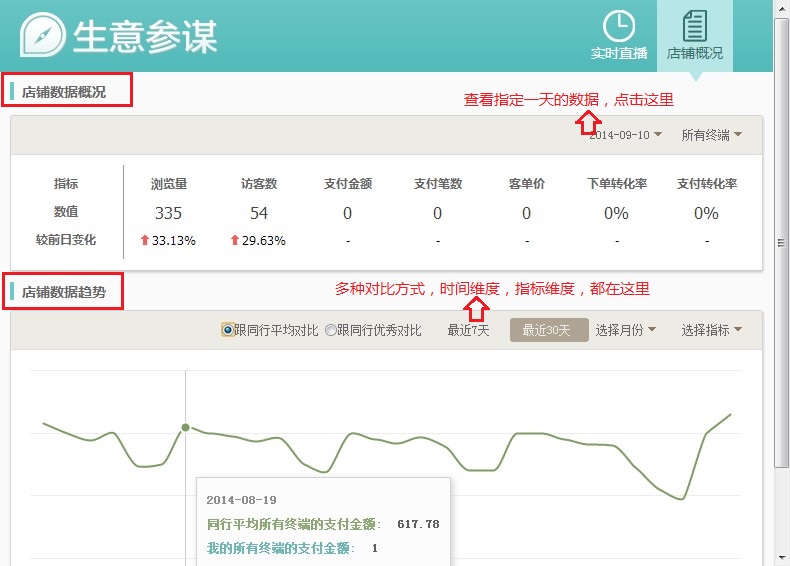Click the 33.13% change value
This screenshot has width=790, height=566.
click(173, 240)
